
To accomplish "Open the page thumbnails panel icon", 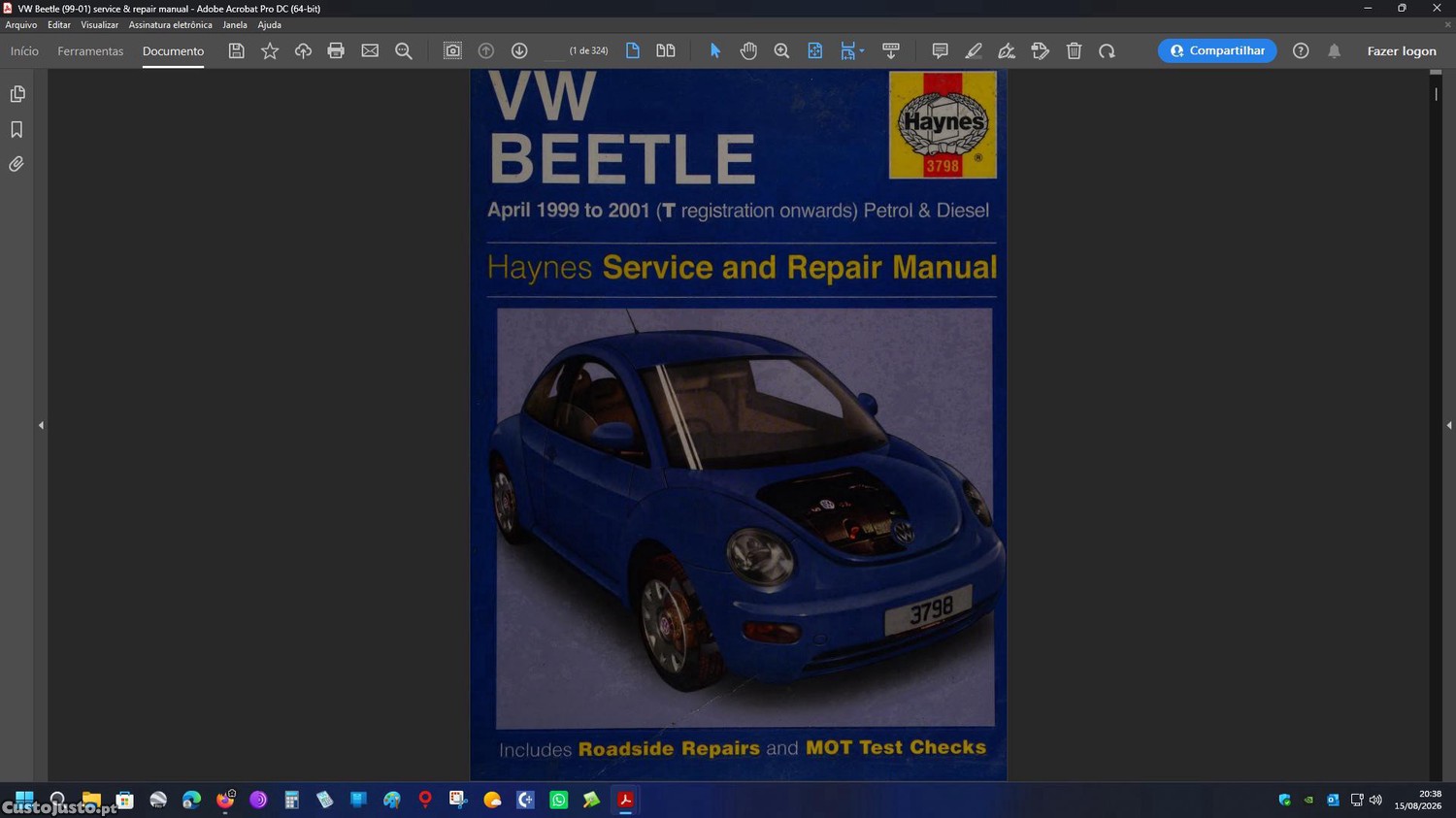I will (x=17, y=94).
